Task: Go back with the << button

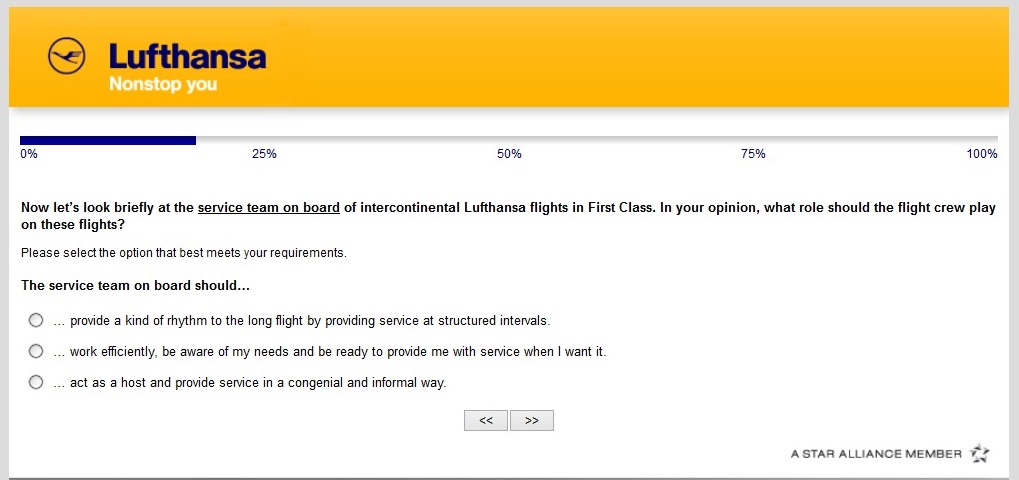Action: [x=486, y=421]
